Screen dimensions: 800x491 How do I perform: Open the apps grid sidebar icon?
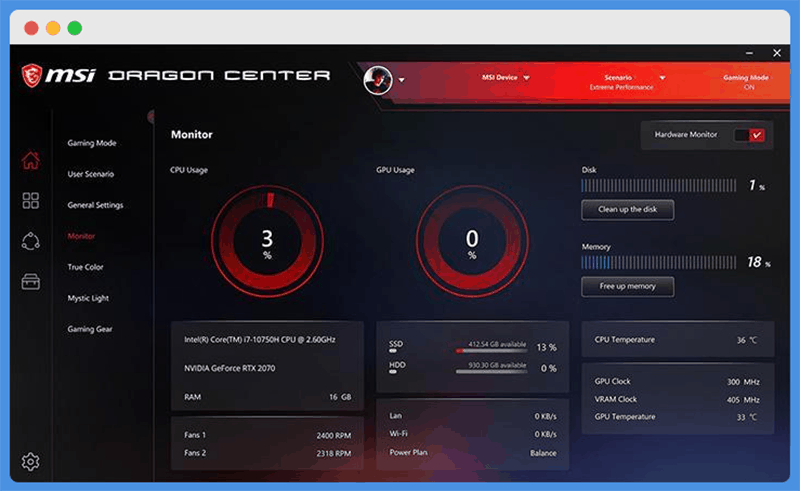(31, 201)
